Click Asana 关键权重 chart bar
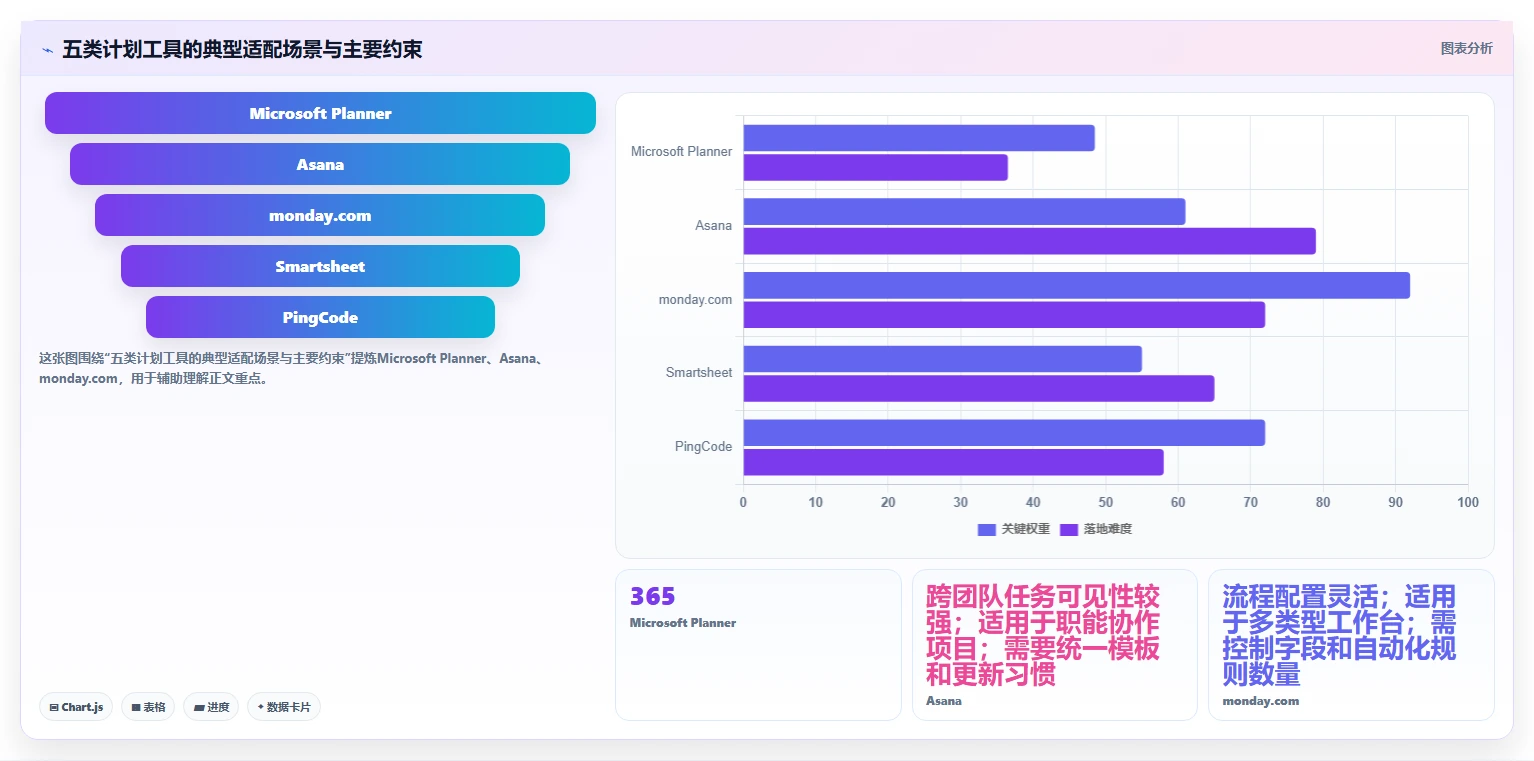 click(964, 211)
